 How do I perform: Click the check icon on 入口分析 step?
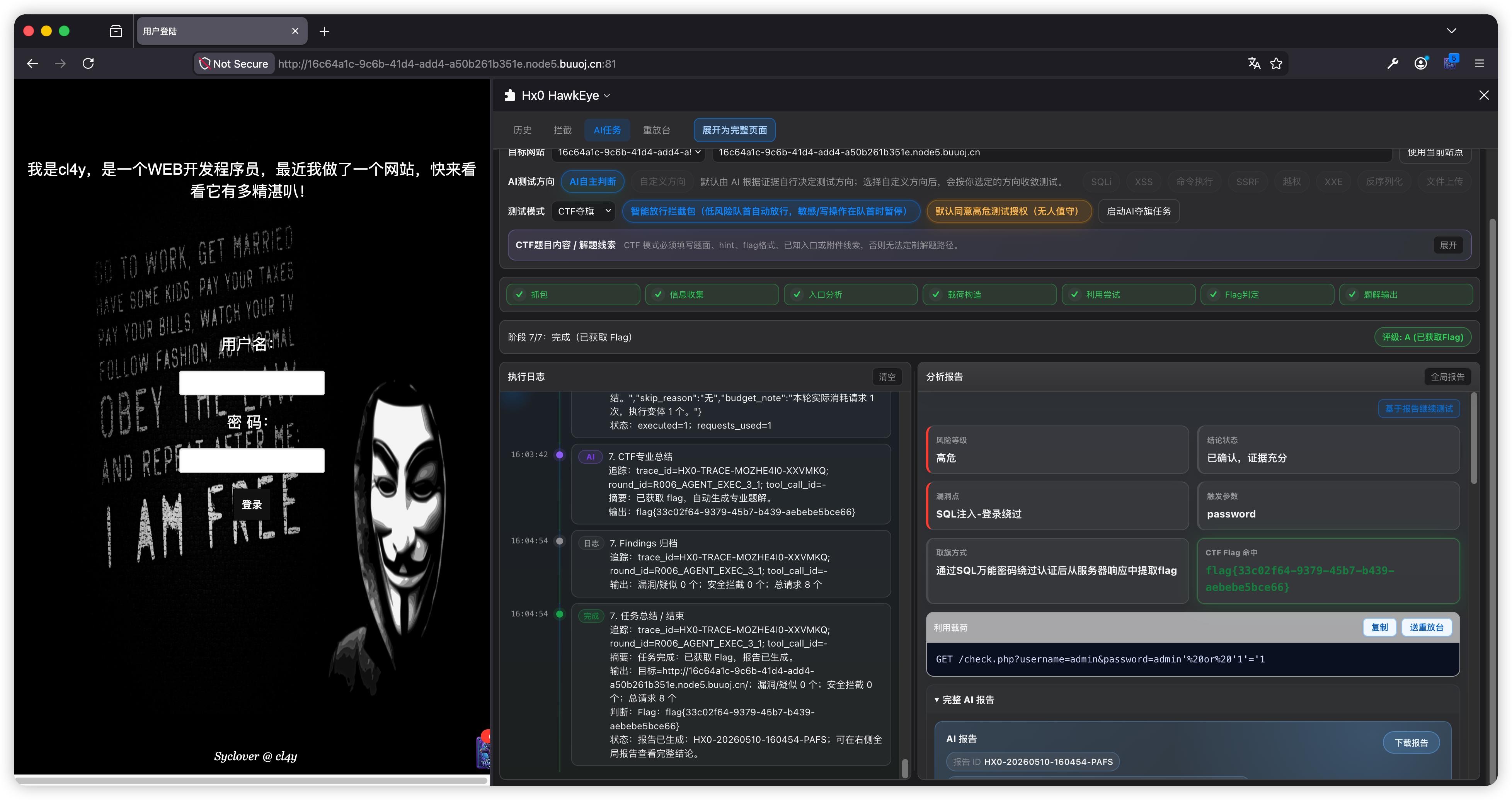pos(797,294)
